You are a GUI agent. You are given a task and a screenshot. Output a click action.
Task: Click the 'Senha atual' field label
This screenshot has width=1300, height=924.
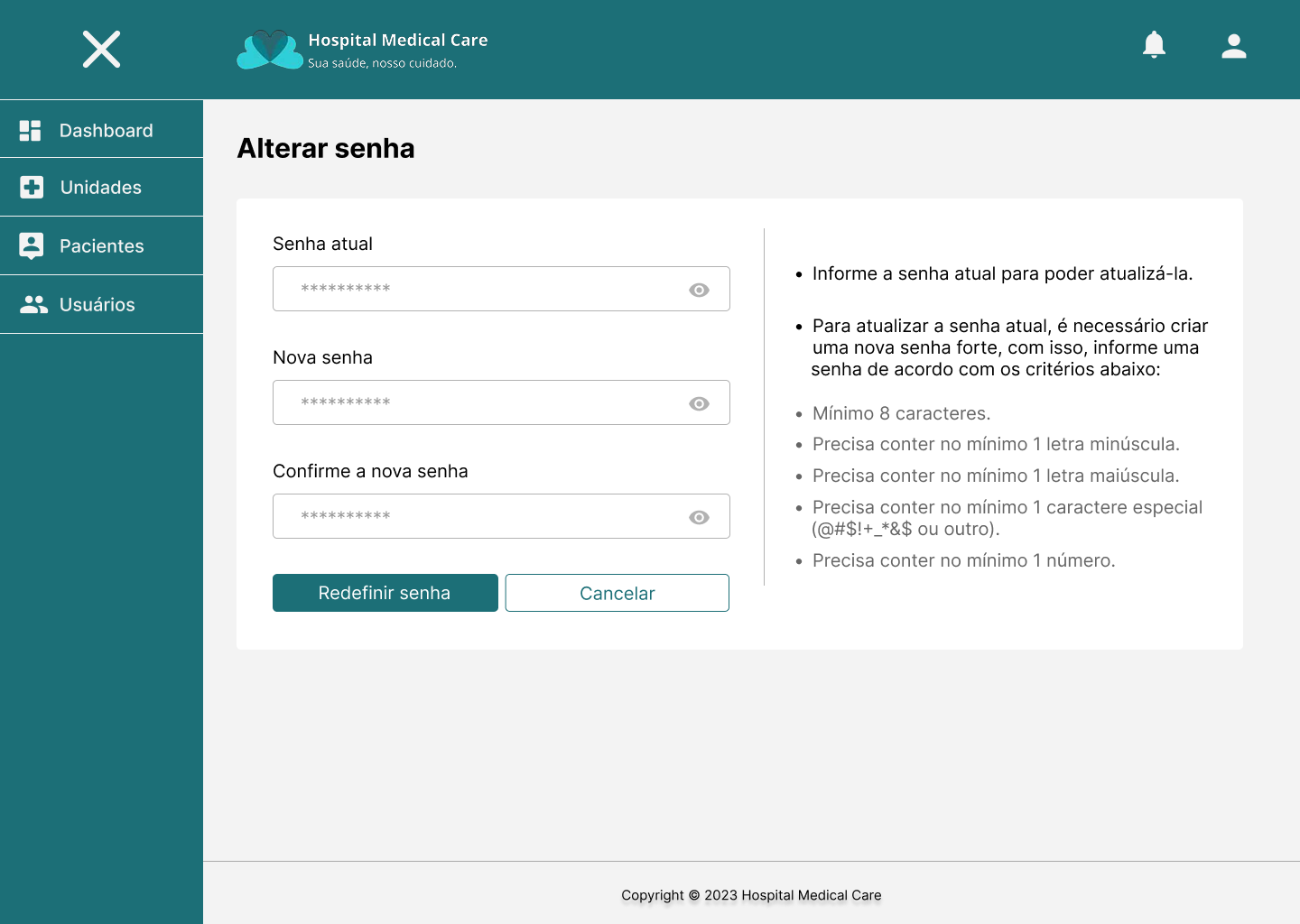pos(322,244)
